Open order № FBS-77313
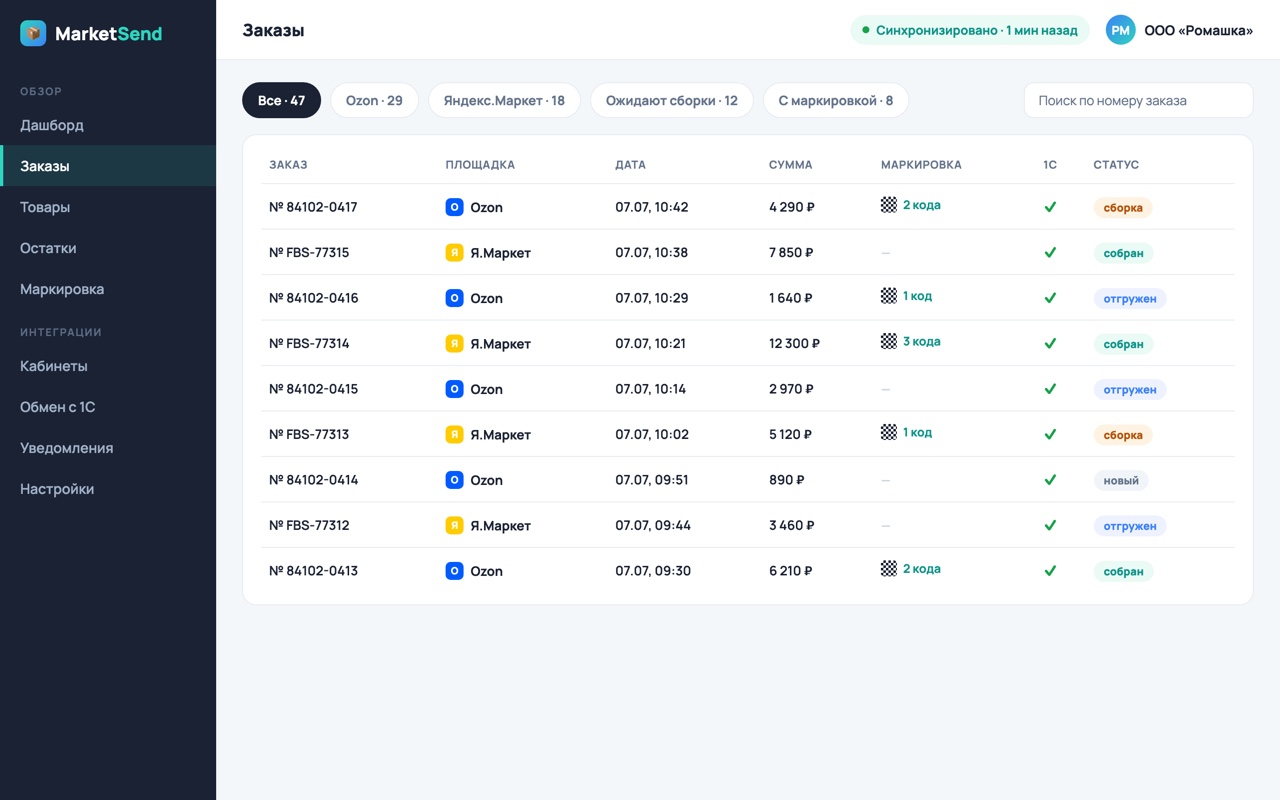 [309, 435]
